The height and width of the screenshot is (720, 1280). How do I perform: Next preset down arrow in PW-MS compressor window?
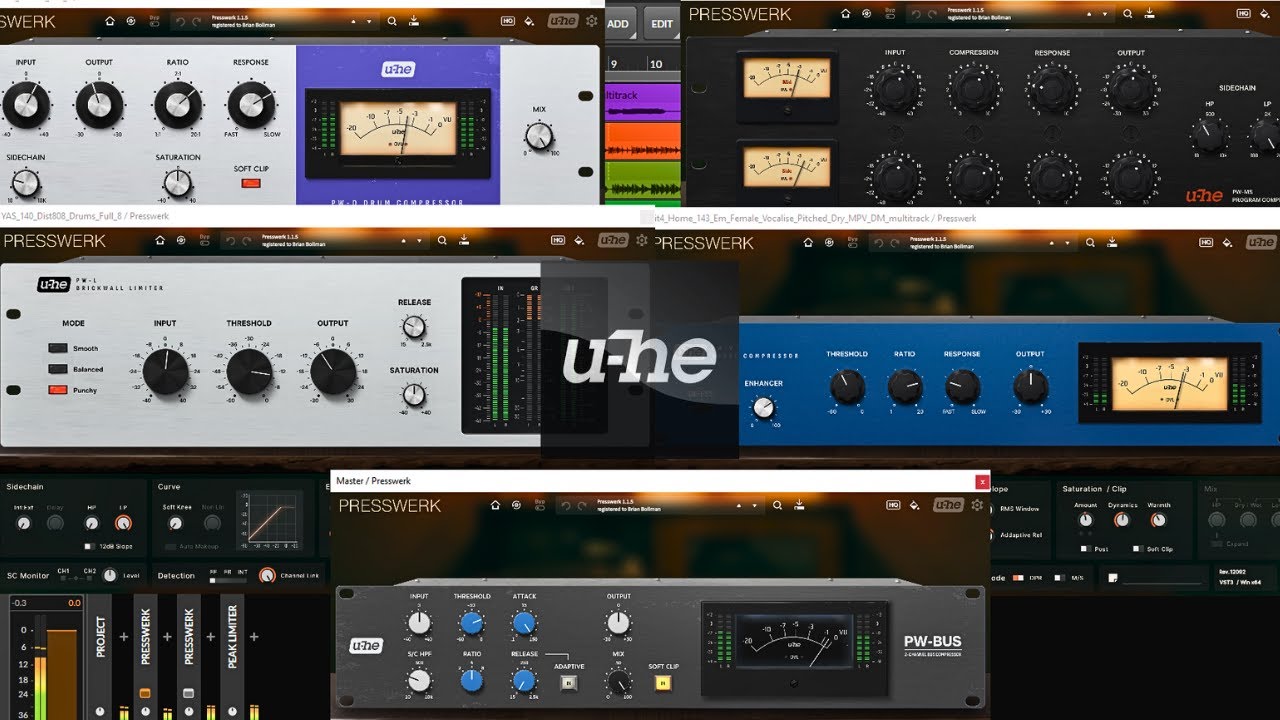pyautogui.click(x=1104, y=14)
